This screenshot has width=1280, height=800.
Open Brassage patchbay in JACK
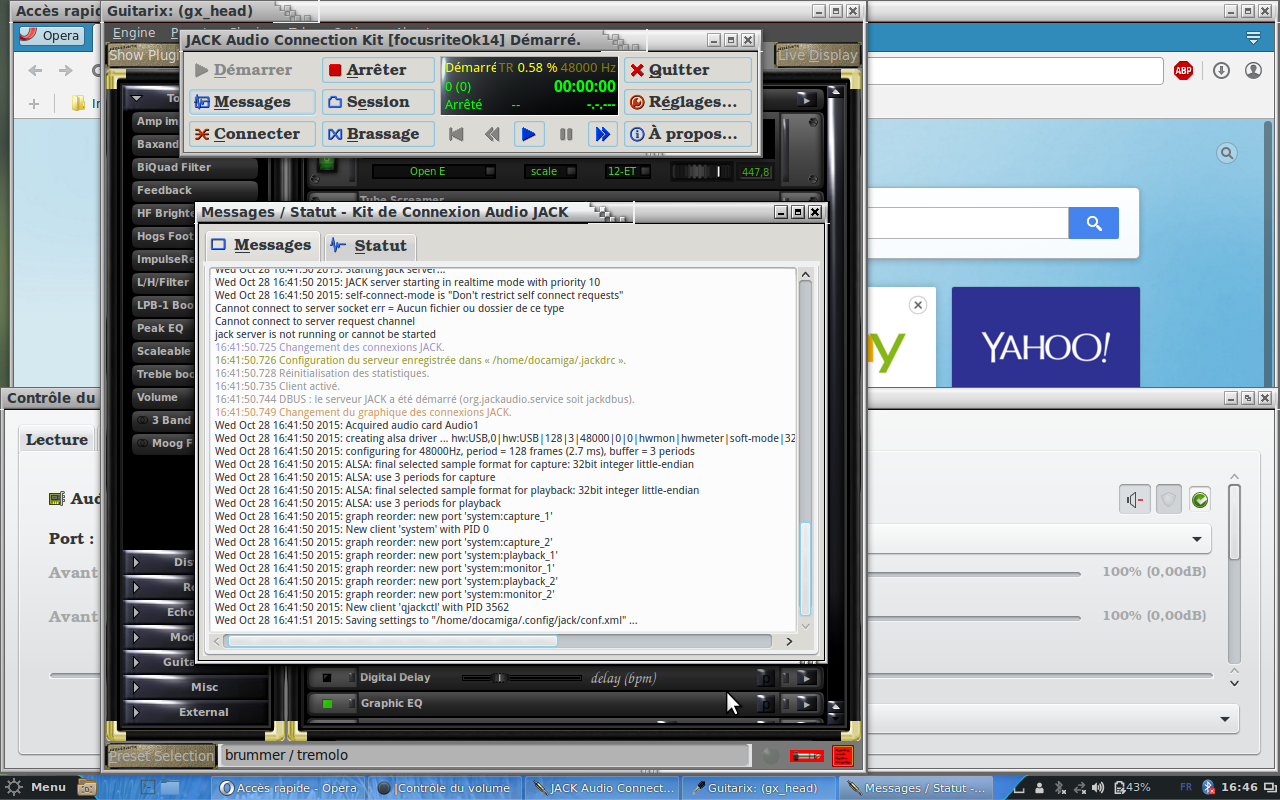tap(378, 134)
